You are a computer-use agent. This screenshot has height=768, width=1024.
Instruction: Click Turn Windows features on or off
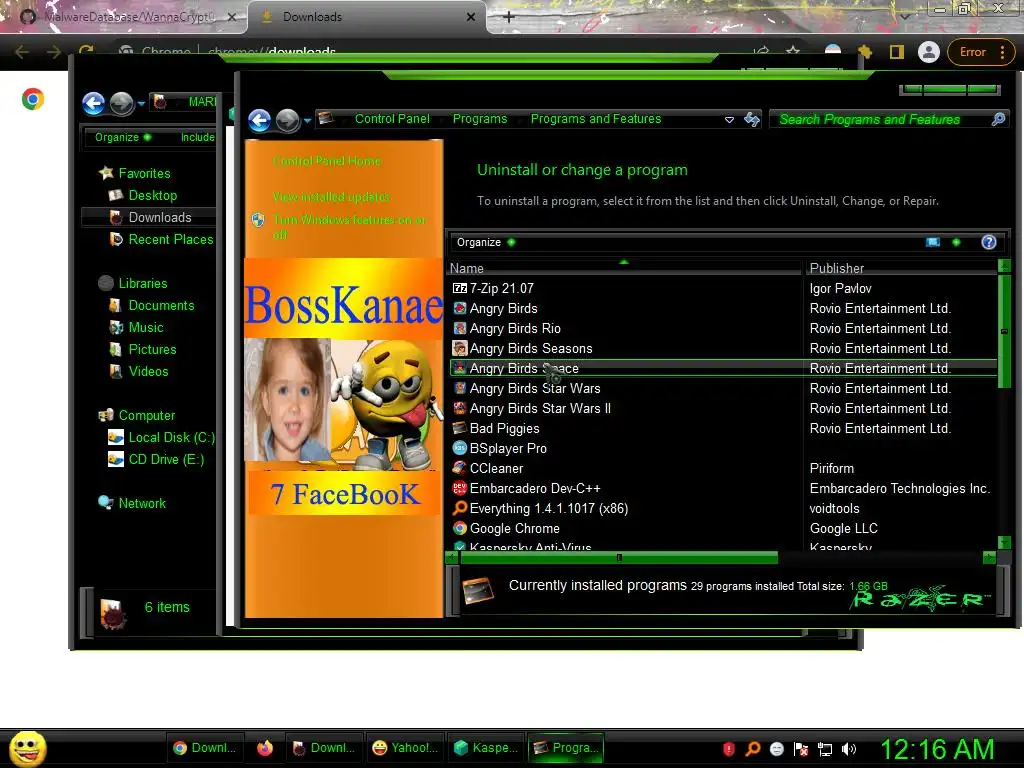[349, 227]
